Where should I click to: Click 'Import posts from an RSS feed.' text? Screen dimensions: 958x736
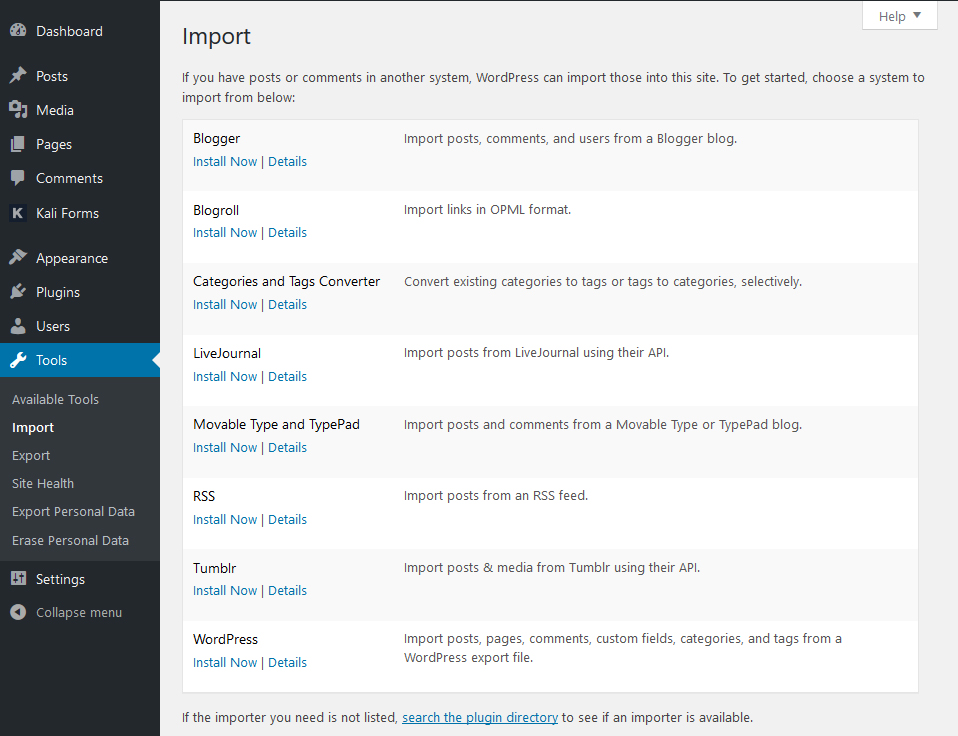(x=495, y=495)
